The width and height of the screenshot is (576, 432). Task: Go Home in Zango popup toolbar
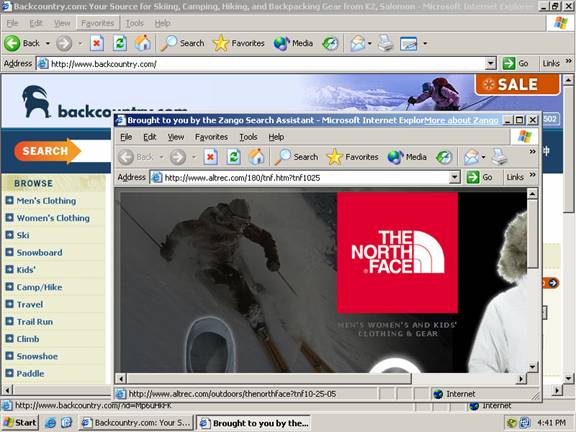coord(257,157)
